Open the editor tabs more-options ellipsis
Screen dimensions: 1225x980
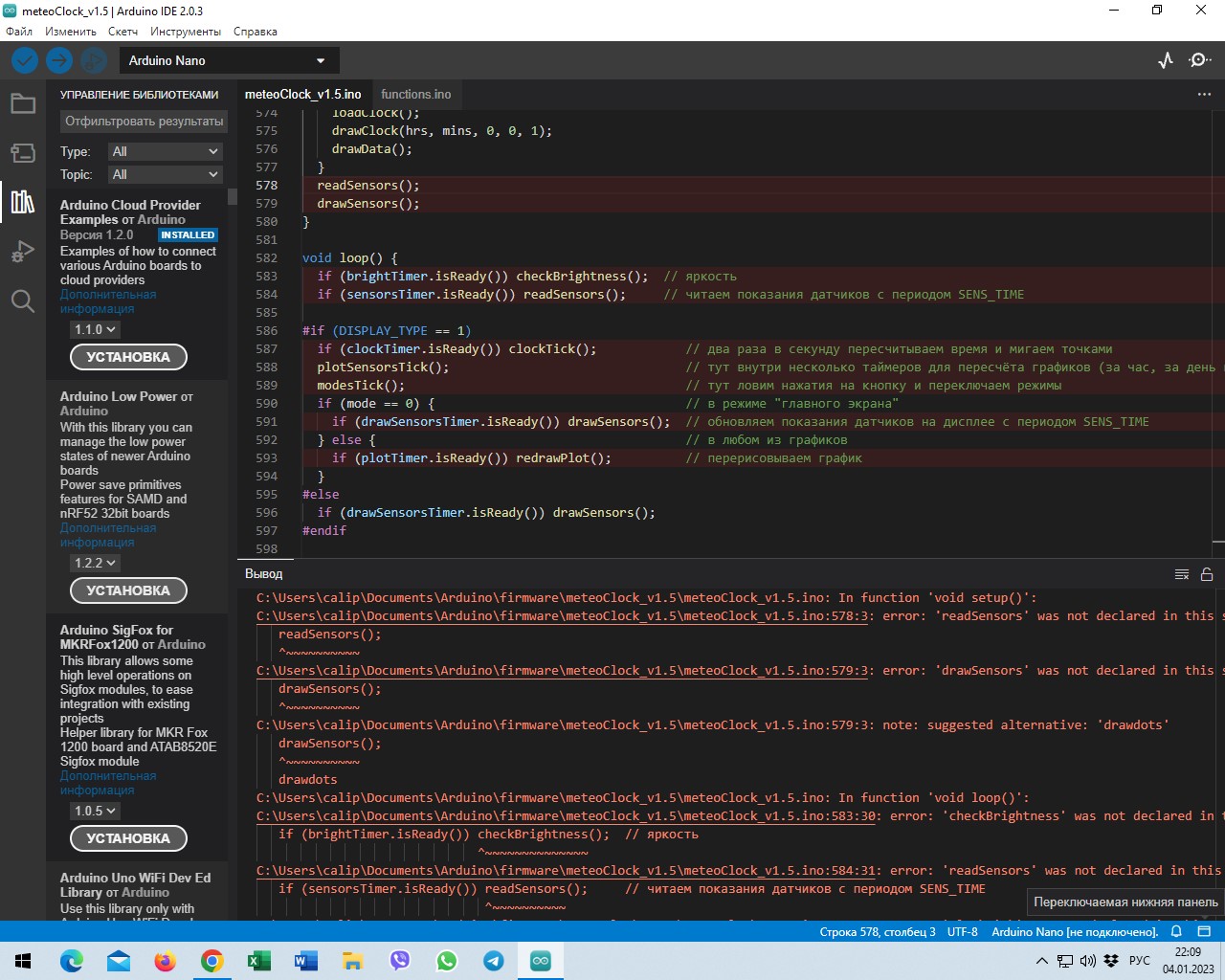click(x=1204, y=94)
